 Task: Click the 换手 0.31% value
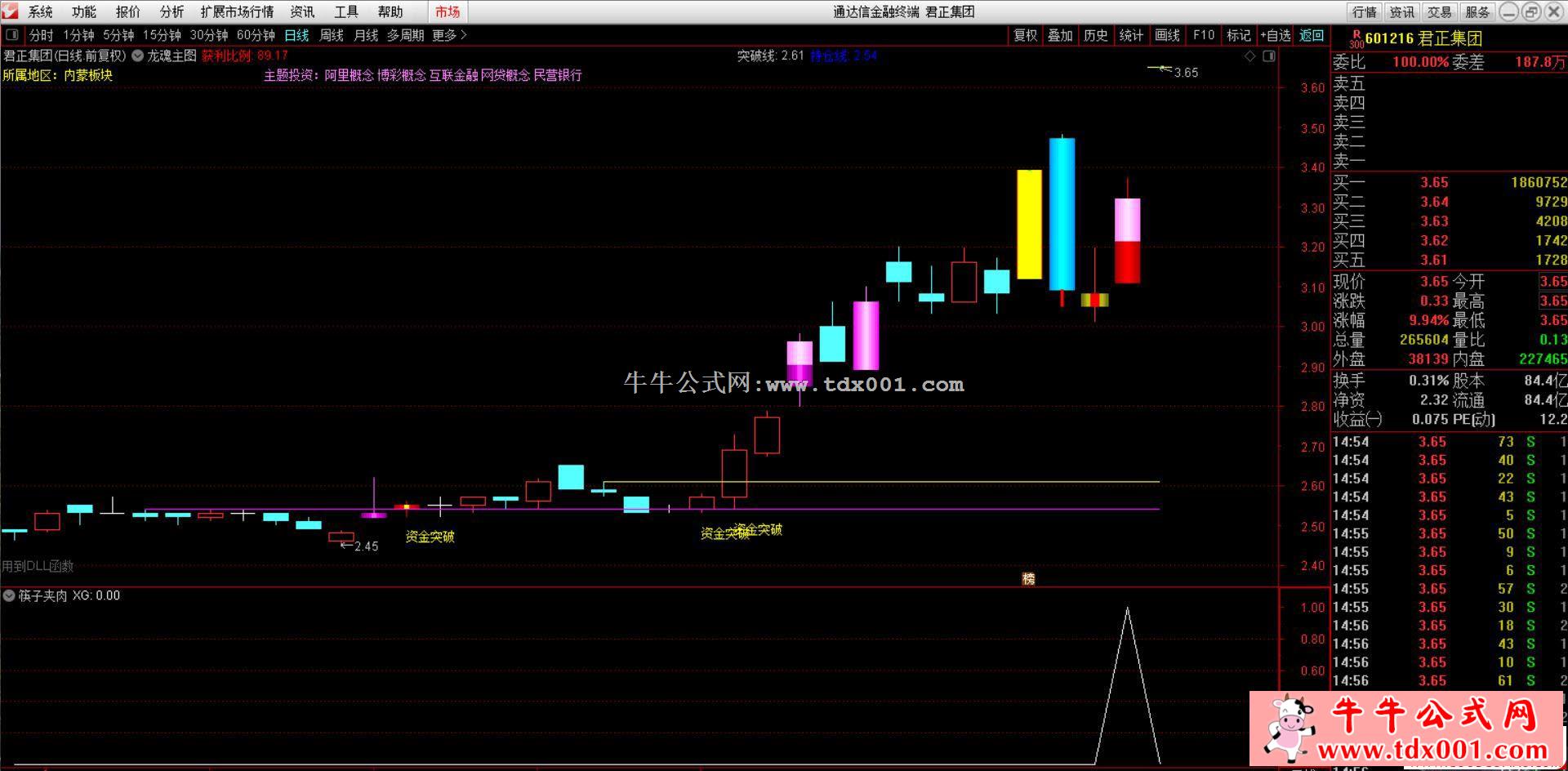tap(1428, 381)
